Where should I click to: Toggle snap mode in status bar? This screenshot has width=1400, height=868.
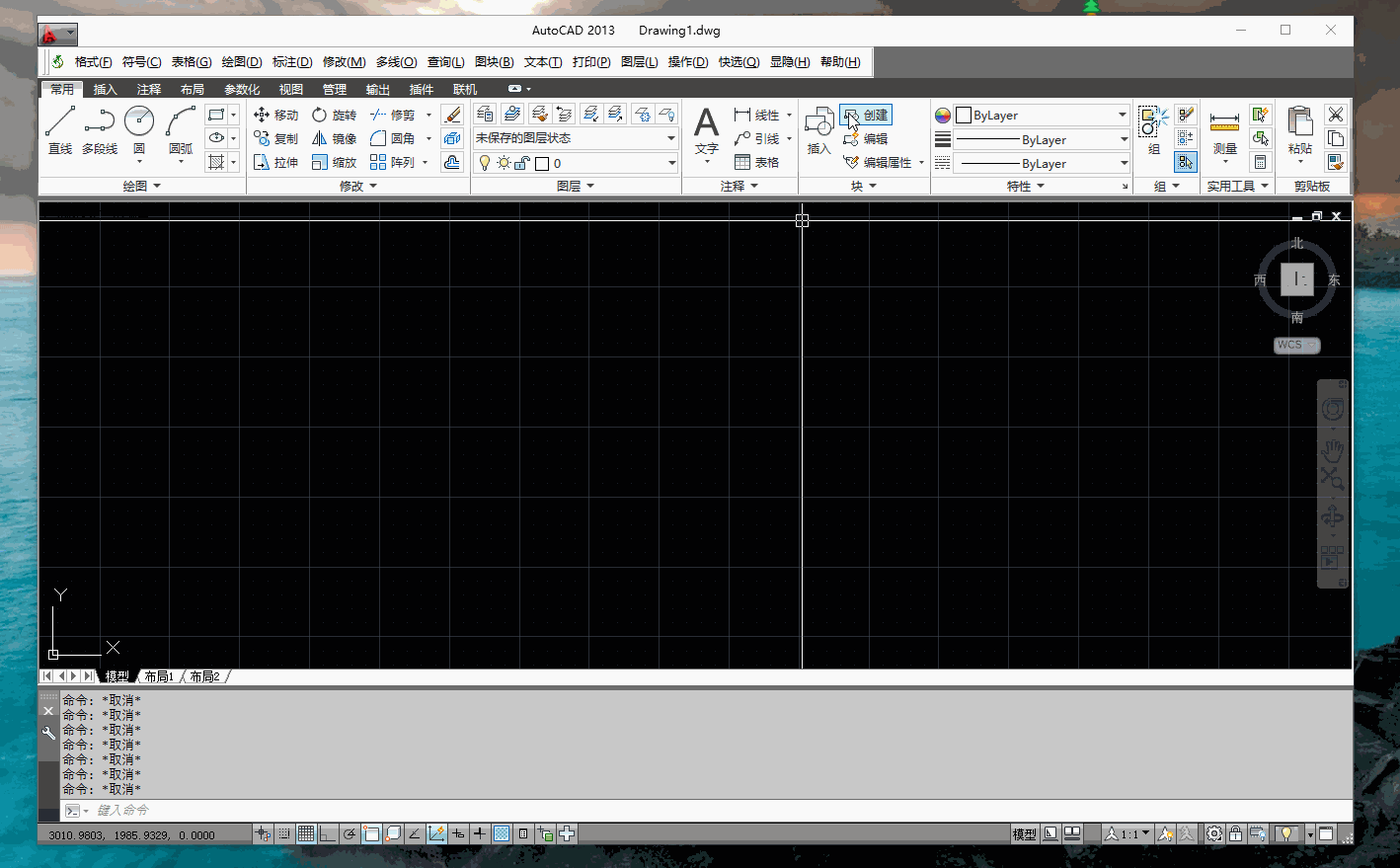tap(284, 833)
